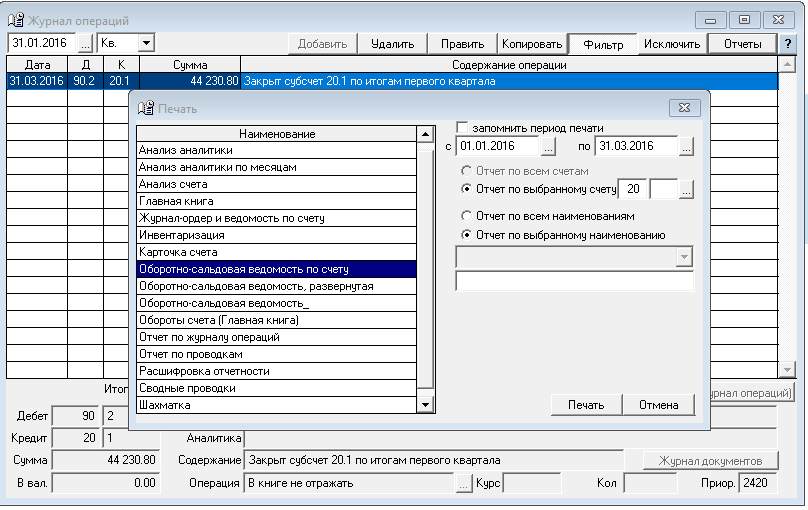
Task: Click journal table scrollbar down arrow
Action: (787, 369)
